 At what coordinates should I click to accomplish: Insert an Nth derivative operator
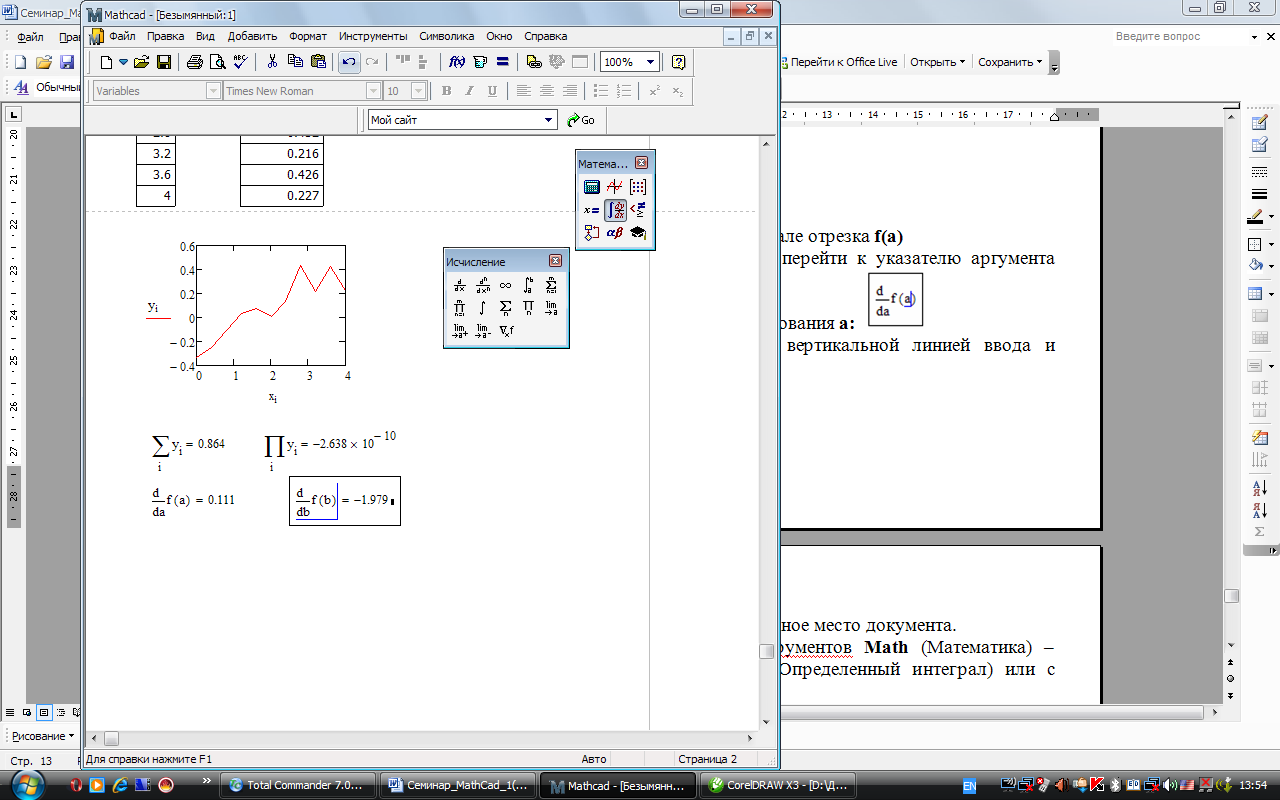tap(483, 285)
